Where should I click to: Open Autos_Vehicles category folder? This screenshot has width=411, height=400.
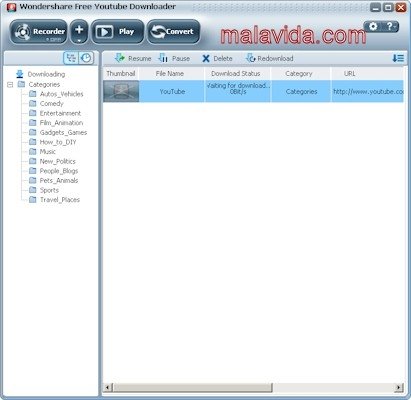(56, 94)
